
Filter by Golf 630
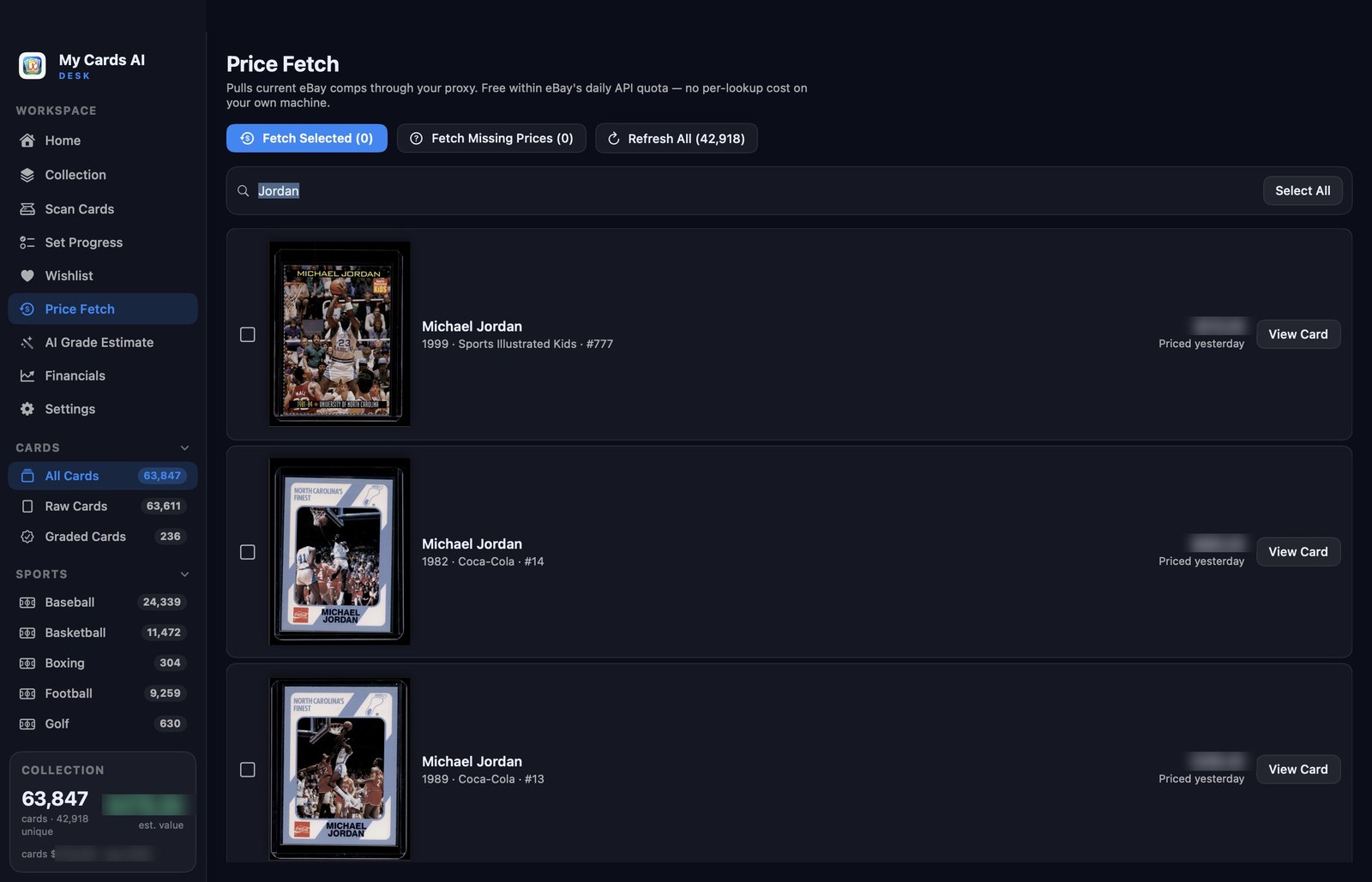point(103,724)
